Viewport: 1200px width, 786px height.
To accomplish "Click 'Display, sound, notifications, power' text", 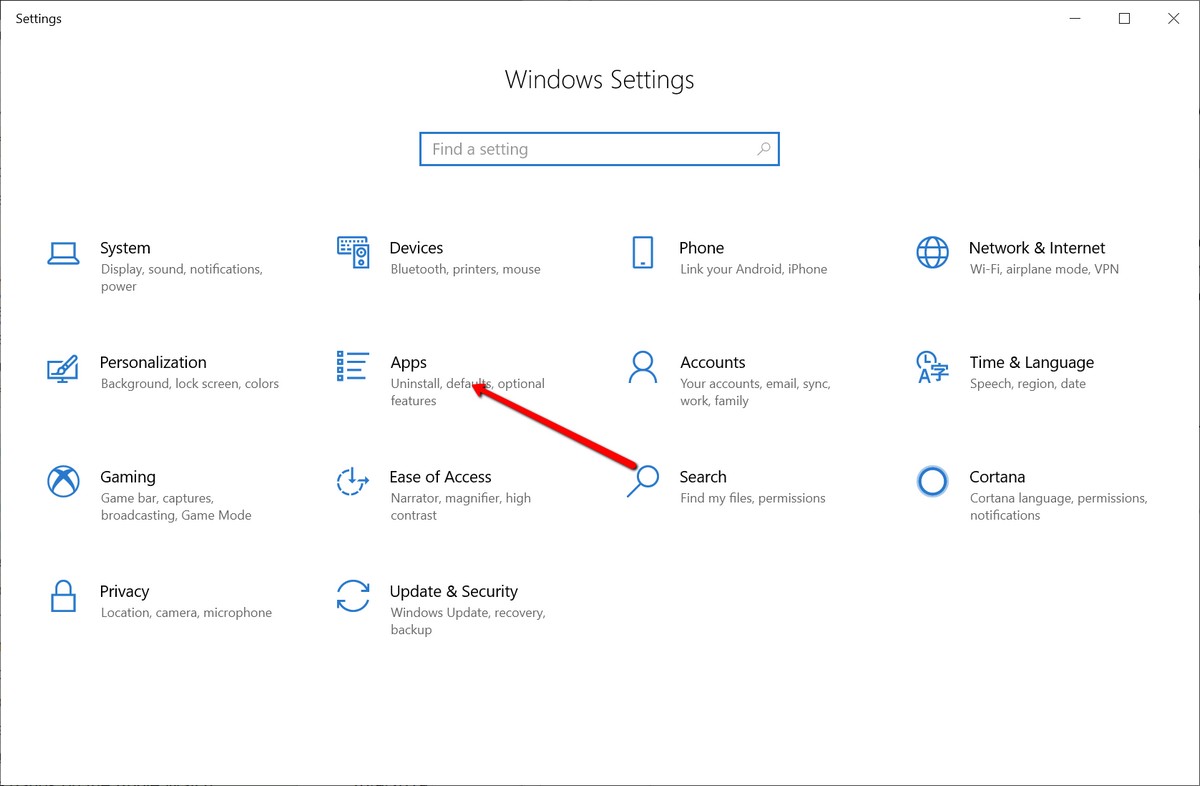I will click(x=181, y=278).
